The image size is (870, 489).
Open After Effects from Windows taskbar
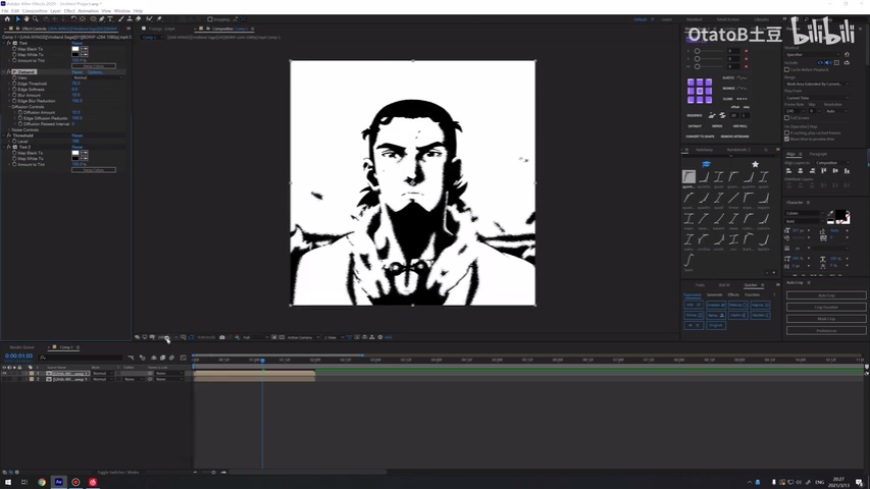58,482
